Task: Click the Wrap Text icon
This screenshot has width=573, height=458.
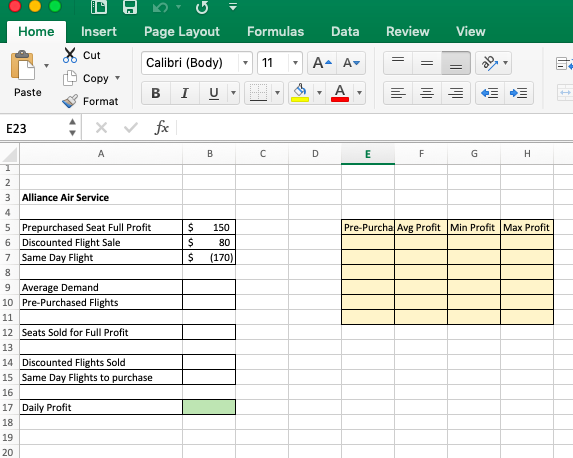Action: coord(564,64)
